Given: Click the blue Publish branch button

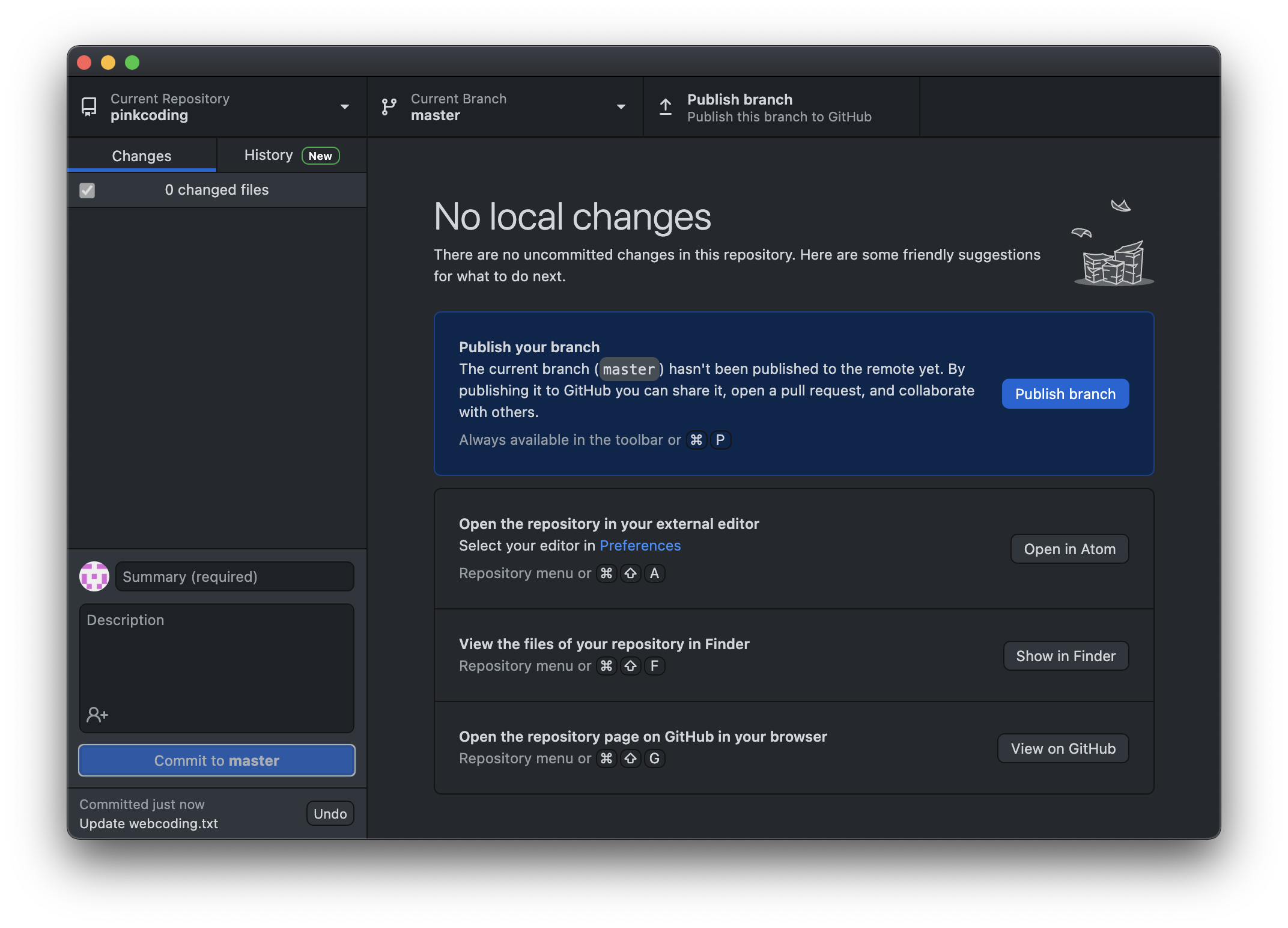Looking at the screenshot, I should pos(1065,394).
